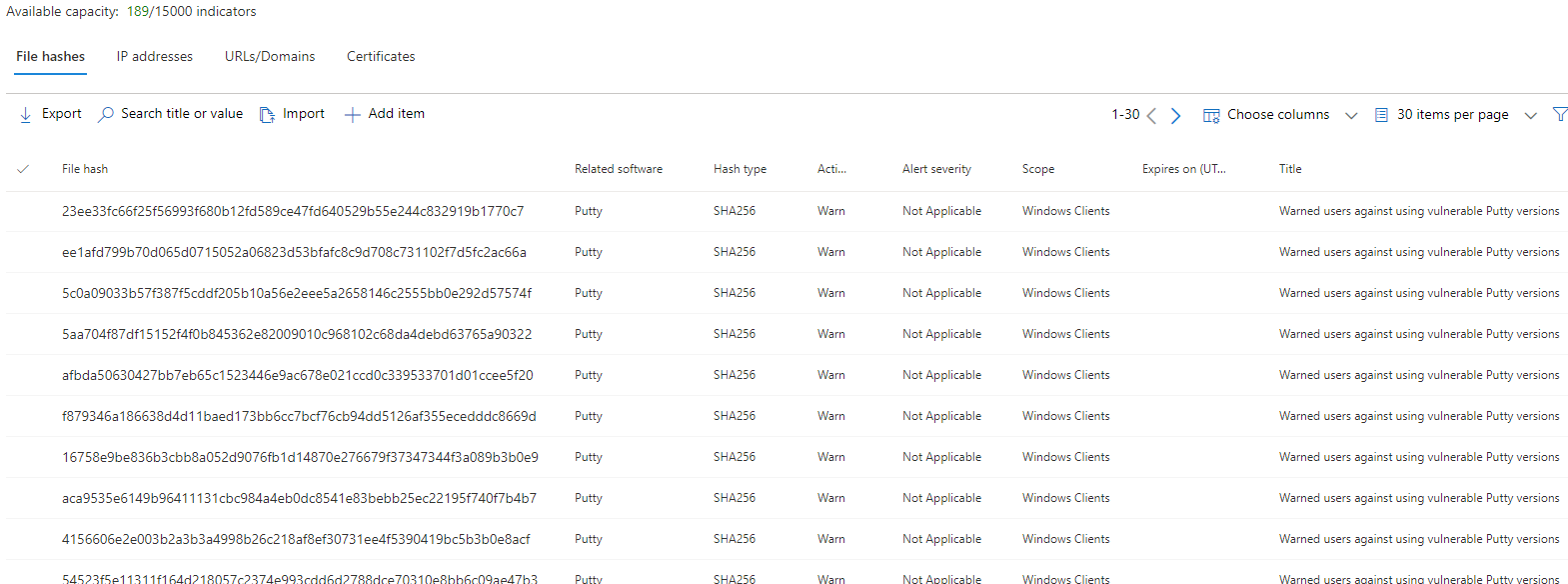Click SHA256 in the aca9535e hash row
This screenshot has width=1568, height=584.
(x=735, y=498)
